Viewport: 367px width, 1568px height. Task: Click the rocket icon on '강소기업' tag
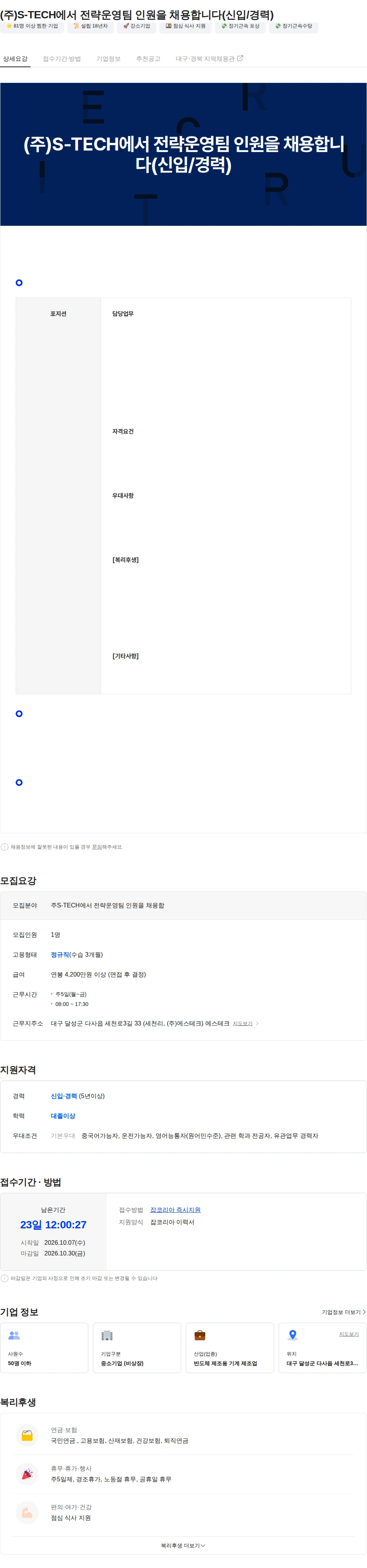point(126,26)
